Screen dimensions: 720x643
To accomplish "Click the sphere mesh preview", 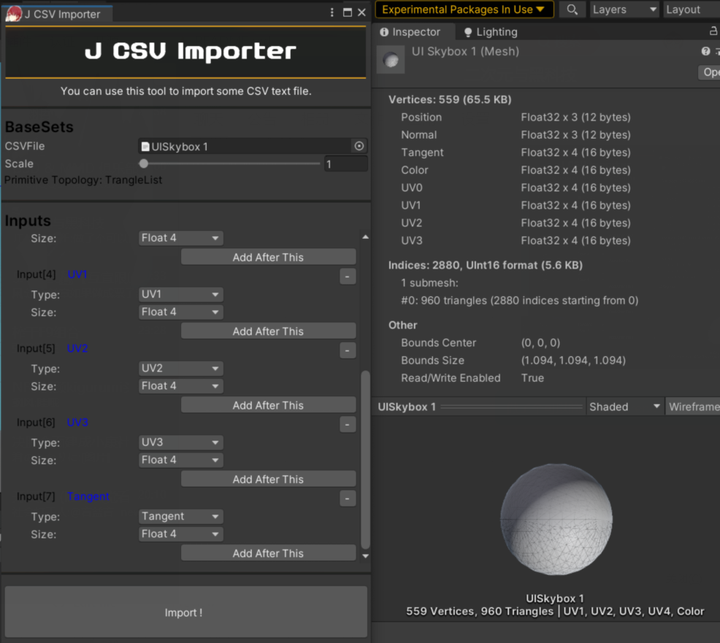I will tap(556, 519).
